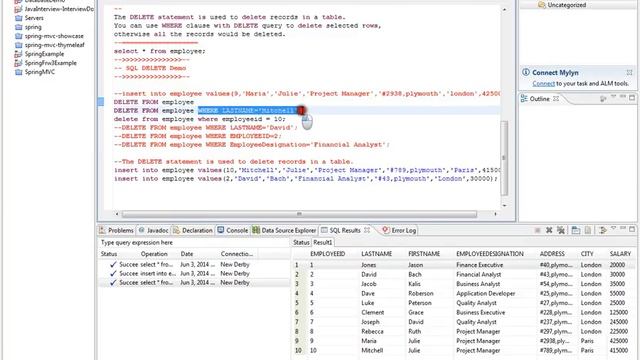The image size is (640, 360).
Task: Select the Servers project folder
Action: point(29,18)
